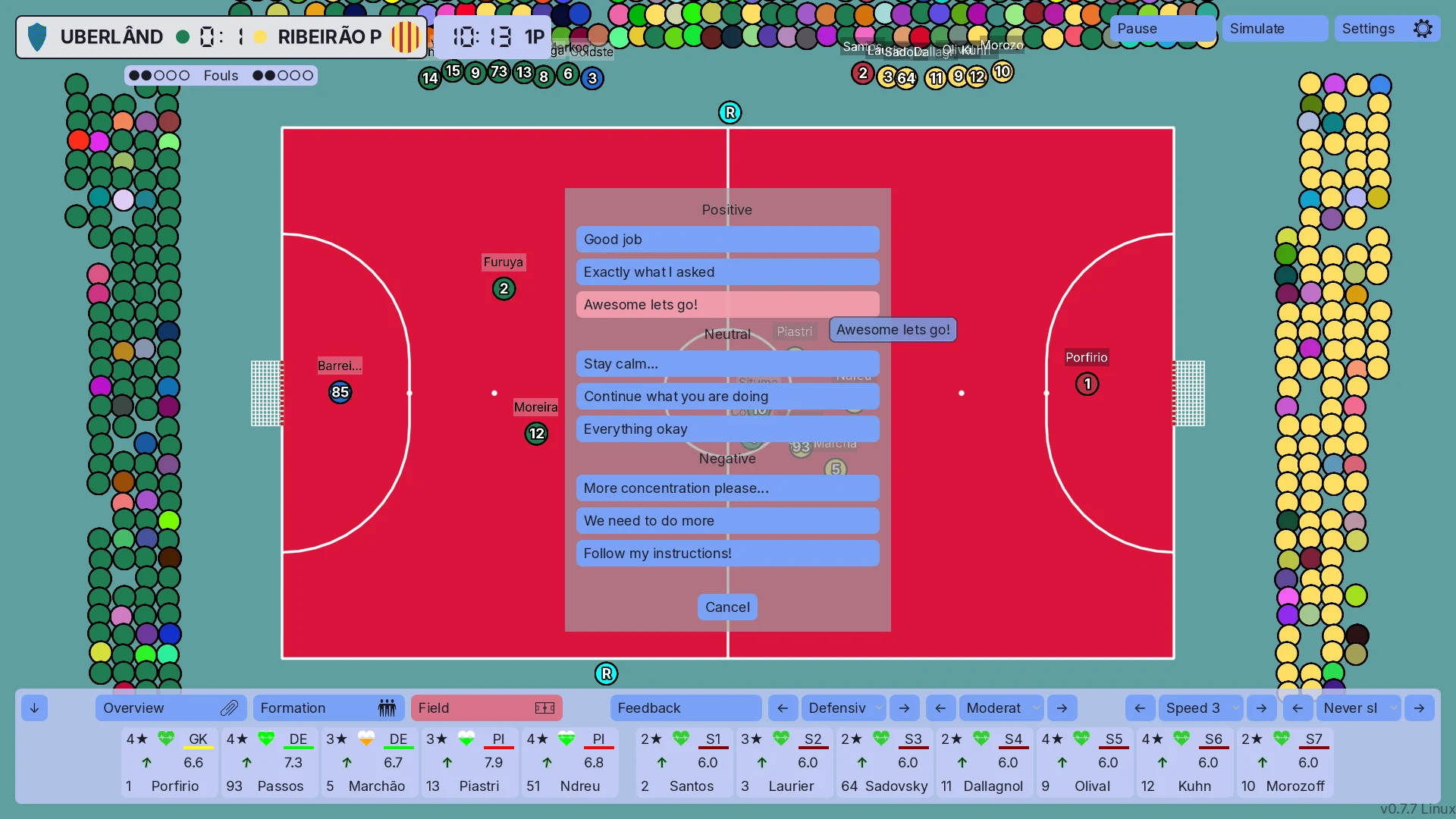Click the Simulate button
1456x819 pixels.
(1275, 29)
